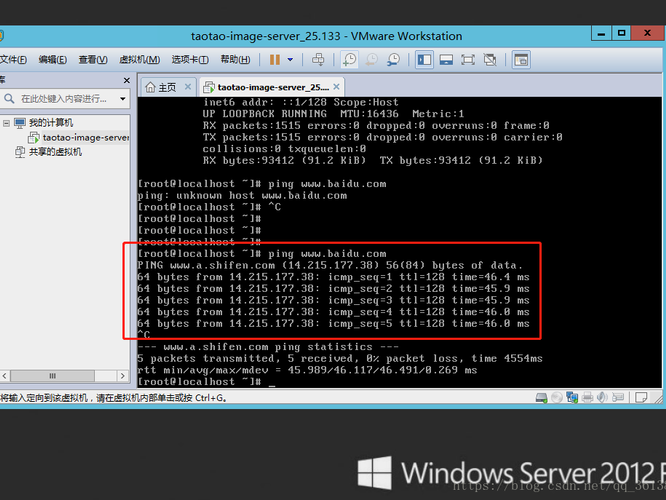Take a snapshot of the virtual machine
This screenshot has height=500, width=666.
click(x=350, y=60)
